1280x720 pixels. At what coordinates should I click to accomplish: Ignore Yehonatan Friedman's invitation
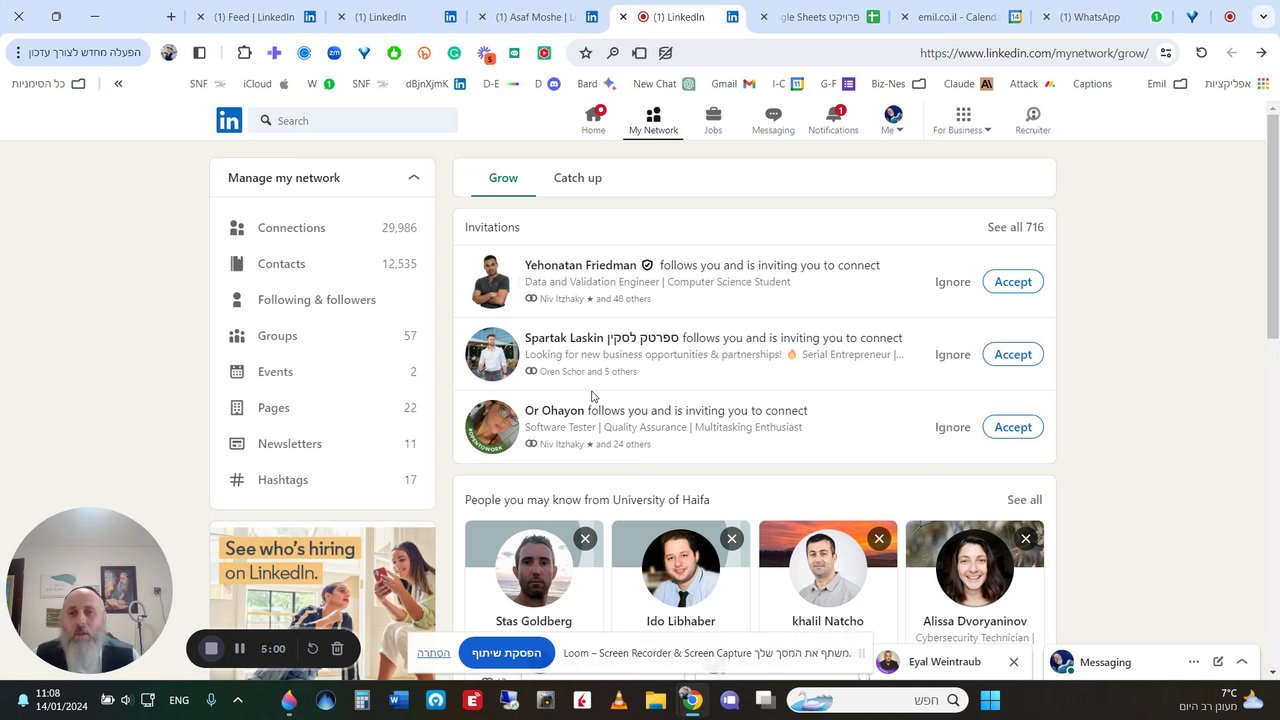[x=953, y=282]
